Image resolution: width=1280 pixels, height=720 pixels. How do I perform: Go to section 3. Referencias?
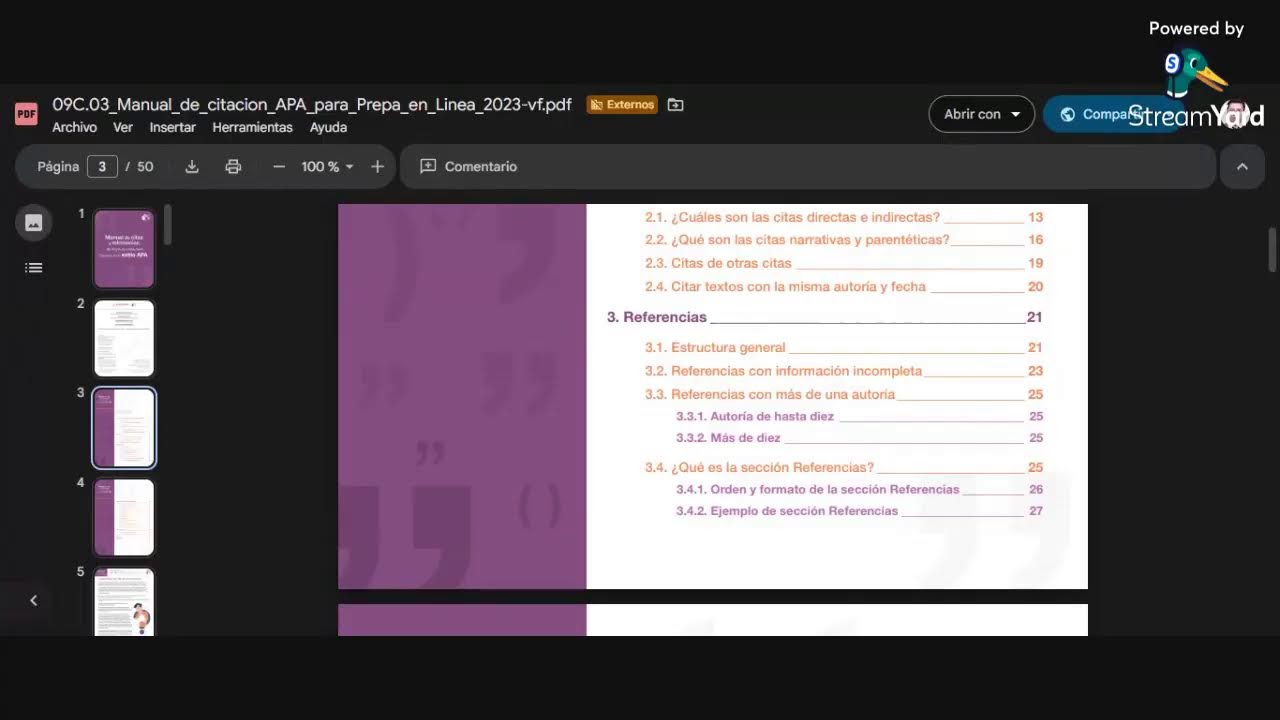pos(825,317)
